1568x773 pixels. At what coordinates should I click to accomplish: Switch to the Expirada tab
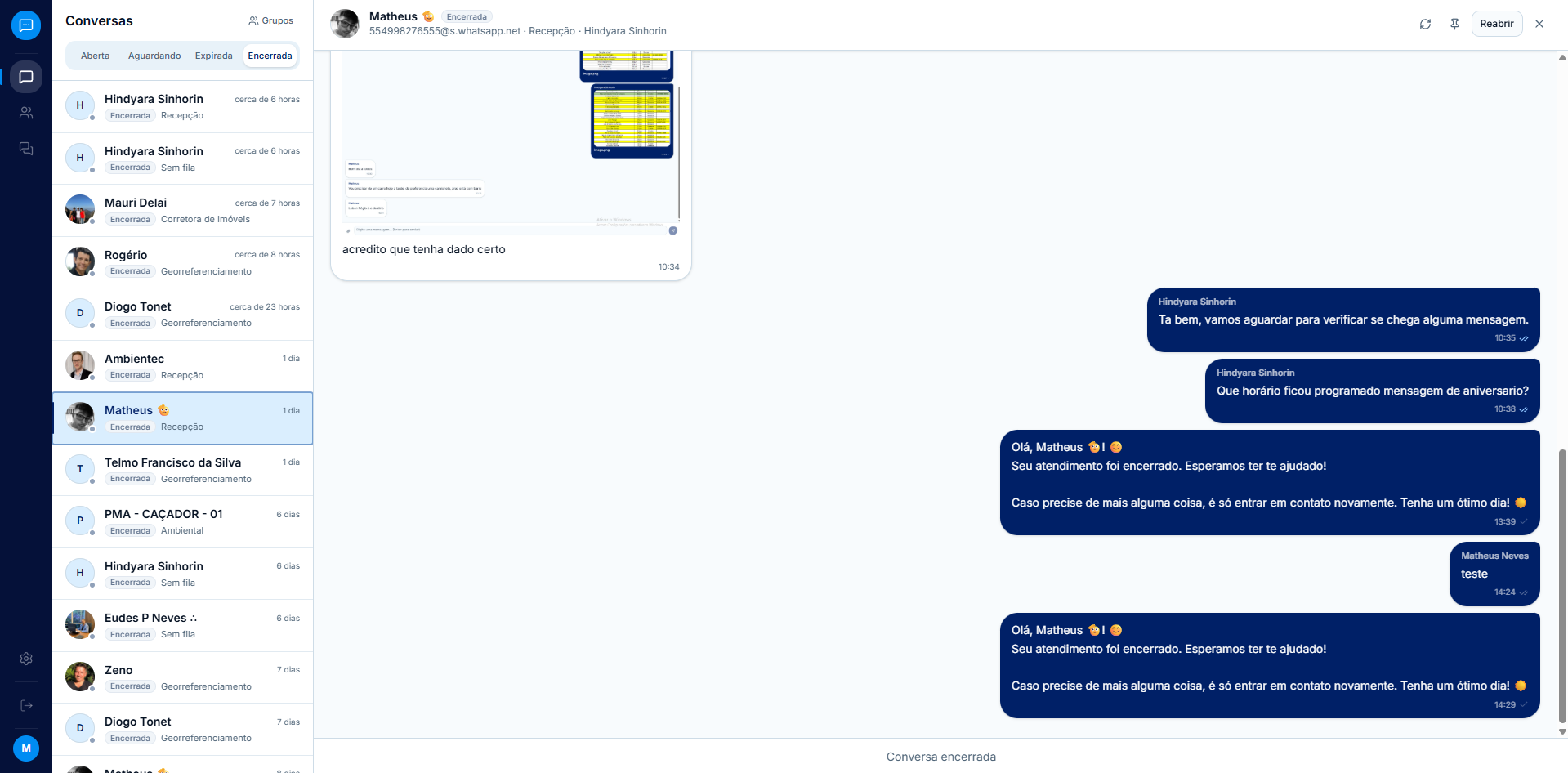214,56
